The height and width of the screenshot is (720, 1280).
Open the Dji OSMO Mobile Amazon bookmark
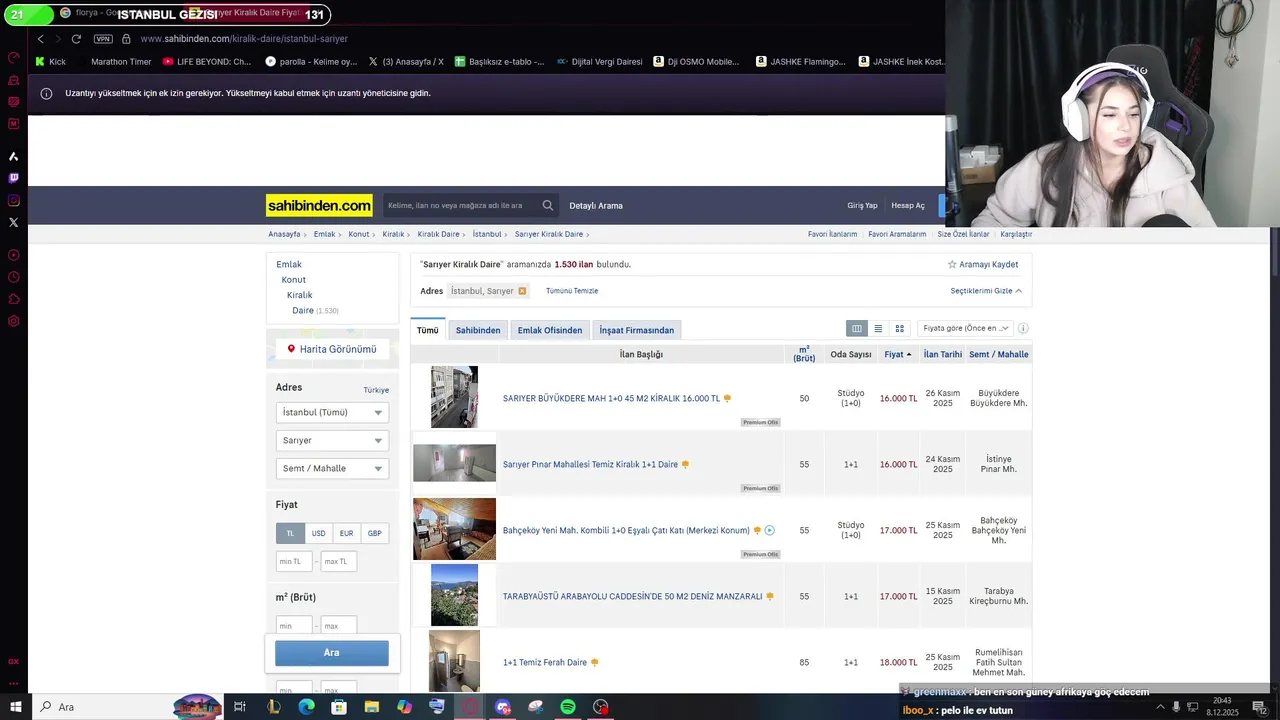coord(696,61)
